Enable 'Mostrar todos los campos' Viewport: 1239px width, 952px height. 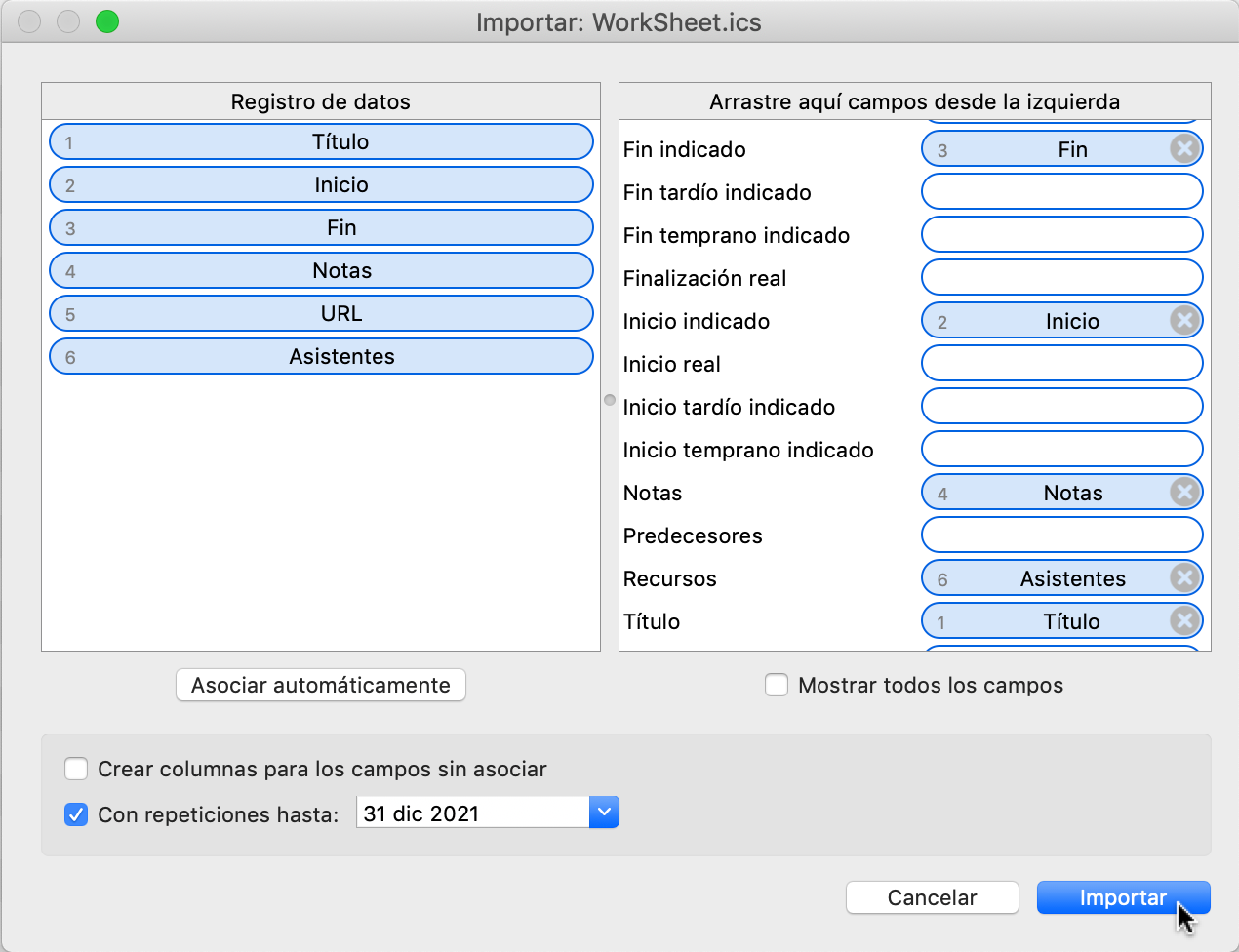coord(777,685)
